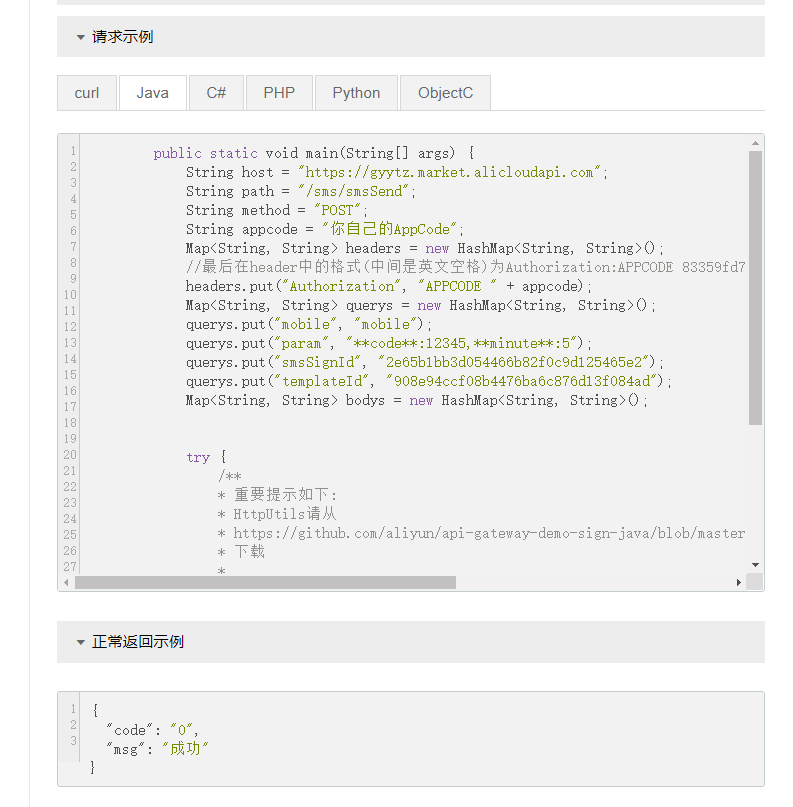Click the code box scroll-up arrow

pyautogui.click(x=755, y=144)
